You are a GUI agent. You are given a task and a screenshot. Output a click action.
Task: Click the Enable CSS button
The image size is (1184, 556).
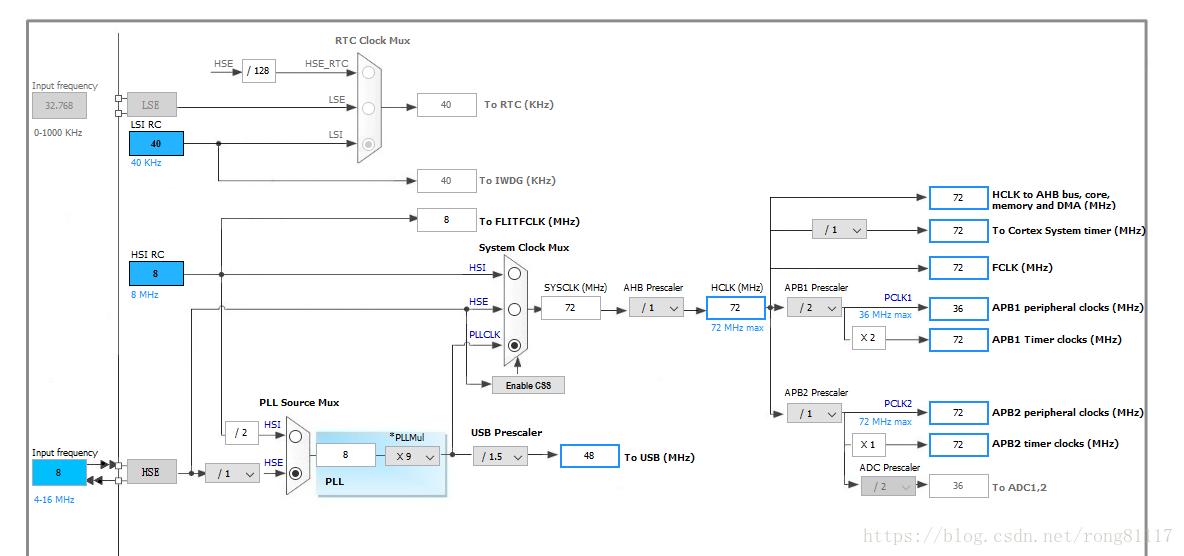529,385
